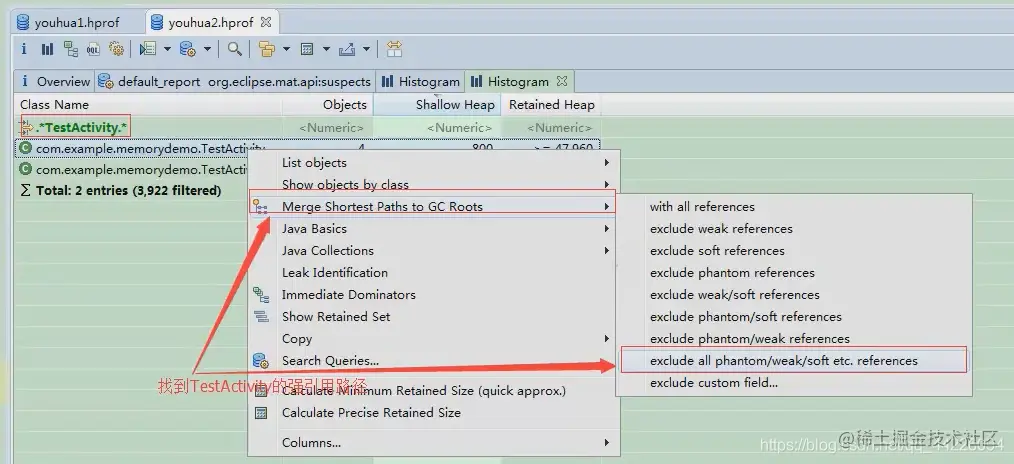Close the active Histogram tab
Image resolution: width=1014 pixels, height=464 pixels.
(562, 81)
